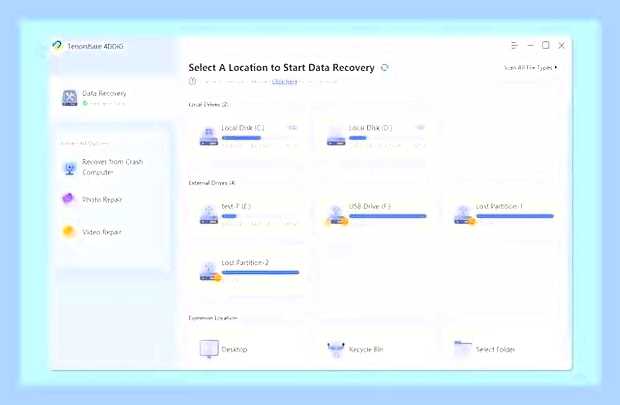The height and width of the screenshot is (405, 620).
Task: Click the Recycle Bin location icon
Action: click(336, 349)
